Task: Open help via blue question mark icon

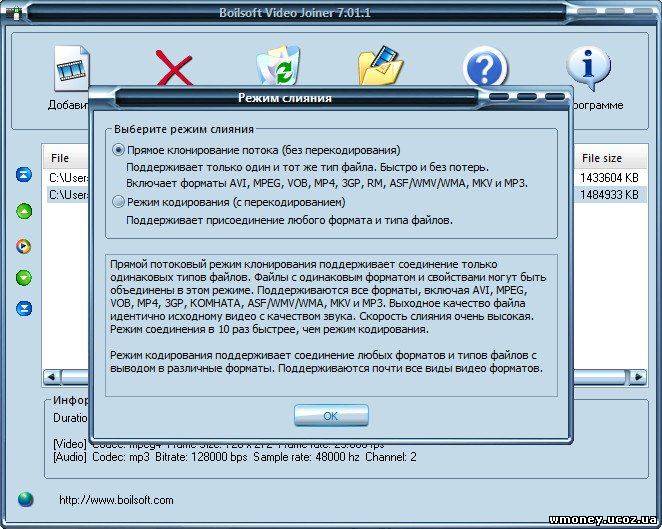Action: (x=485, y=67)
